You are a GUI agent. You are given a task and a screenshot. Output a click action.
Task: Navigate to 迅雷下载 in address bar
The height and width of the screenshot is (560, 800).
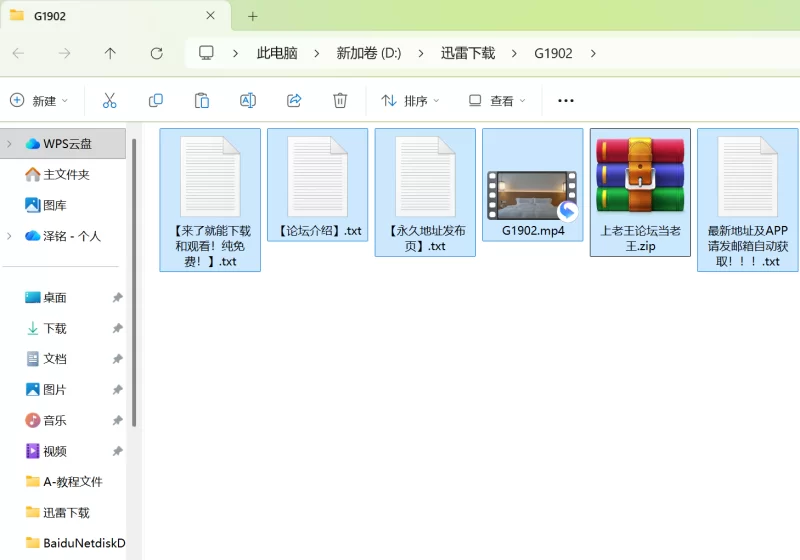coord(468,53)
